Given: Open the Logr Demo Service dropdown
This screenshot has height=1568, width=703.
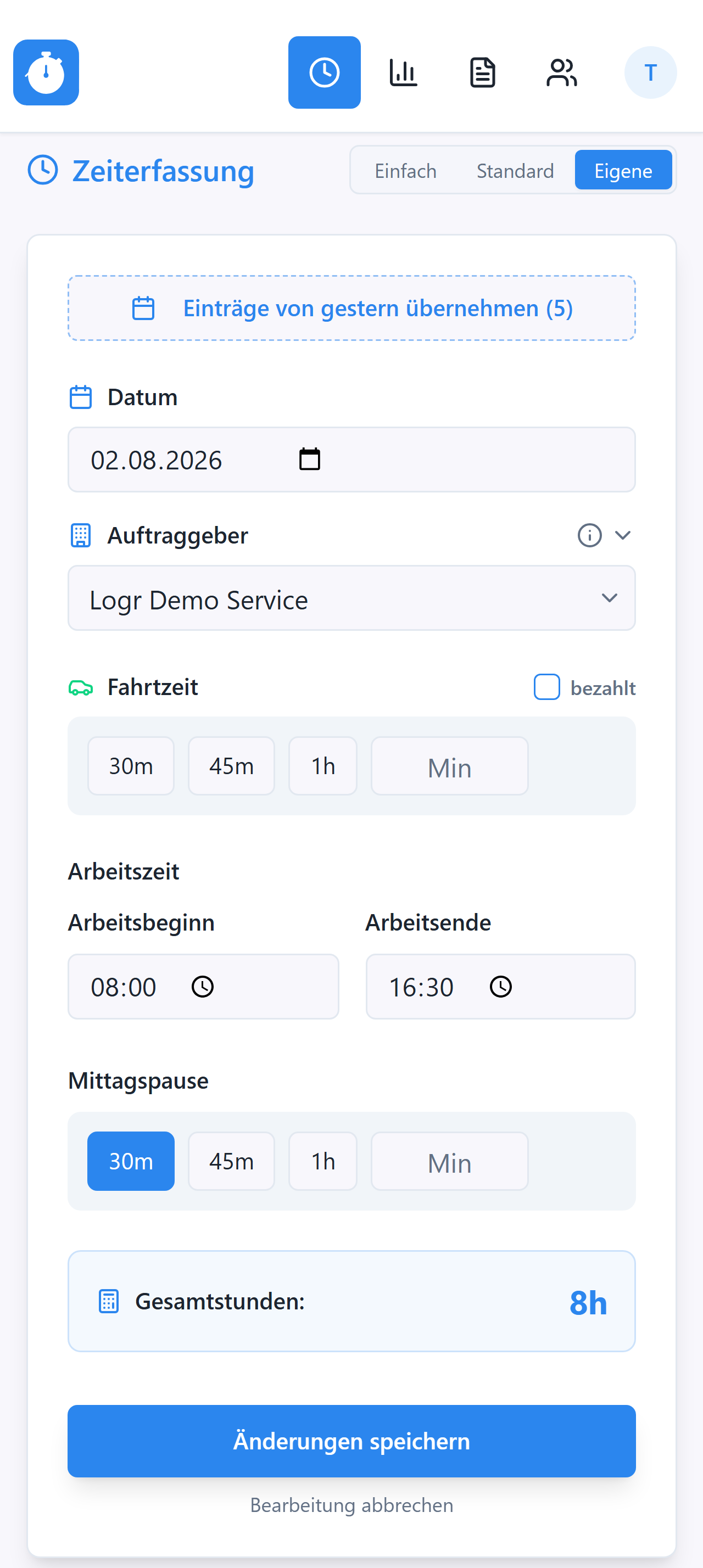Looking at the screenshot, I should [352, 598].
